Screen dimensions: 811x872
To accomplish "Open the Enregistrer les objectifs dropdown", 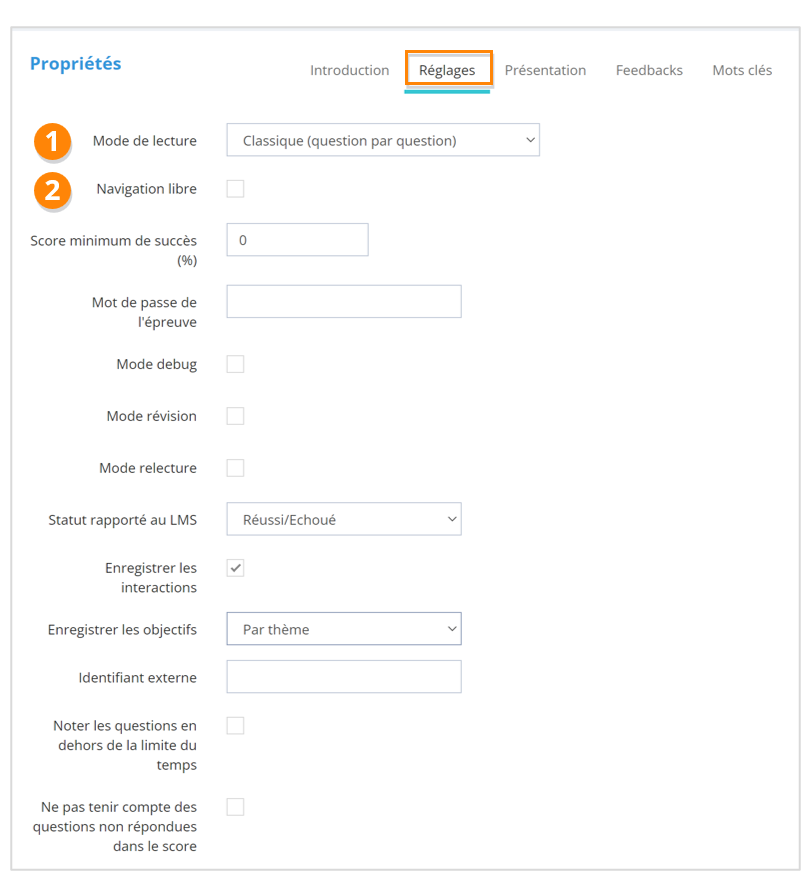I will point(344,629).
